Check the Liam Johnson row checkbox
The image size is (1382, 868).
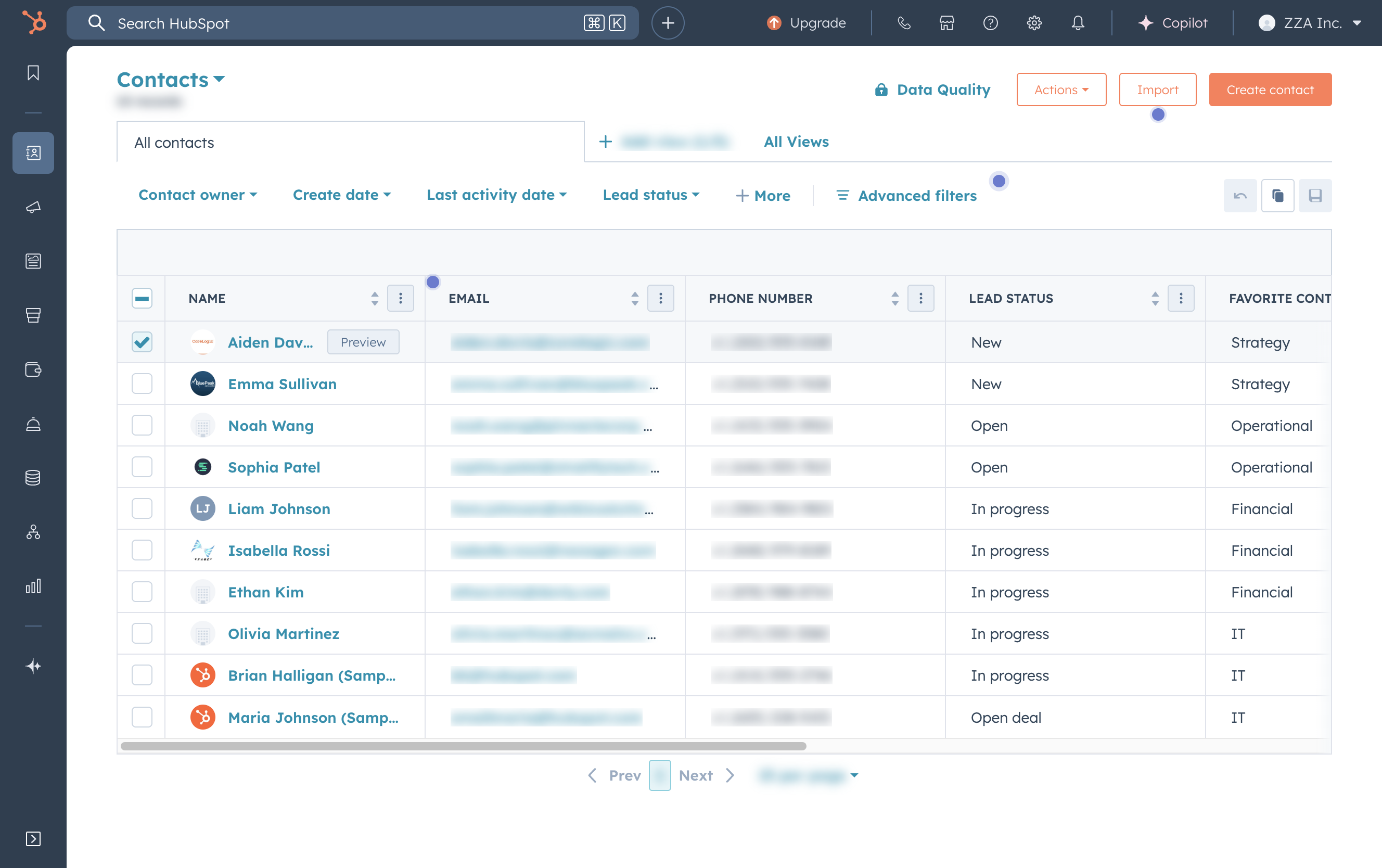142,508
